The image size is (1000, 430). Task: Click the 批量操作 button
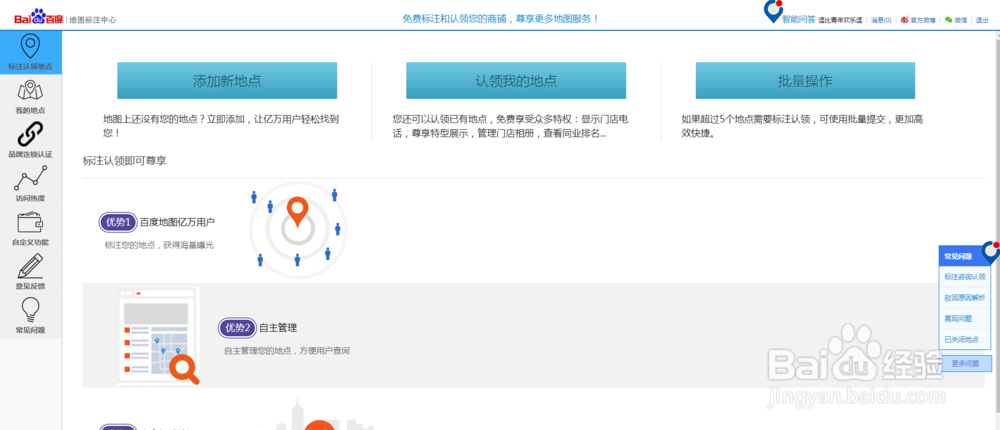[x=805, y=81]
